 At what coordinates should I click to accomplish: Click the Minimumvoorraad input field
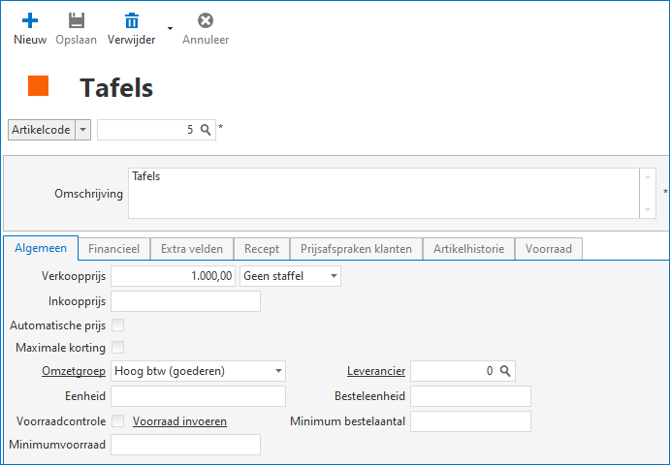coord(185,445)
